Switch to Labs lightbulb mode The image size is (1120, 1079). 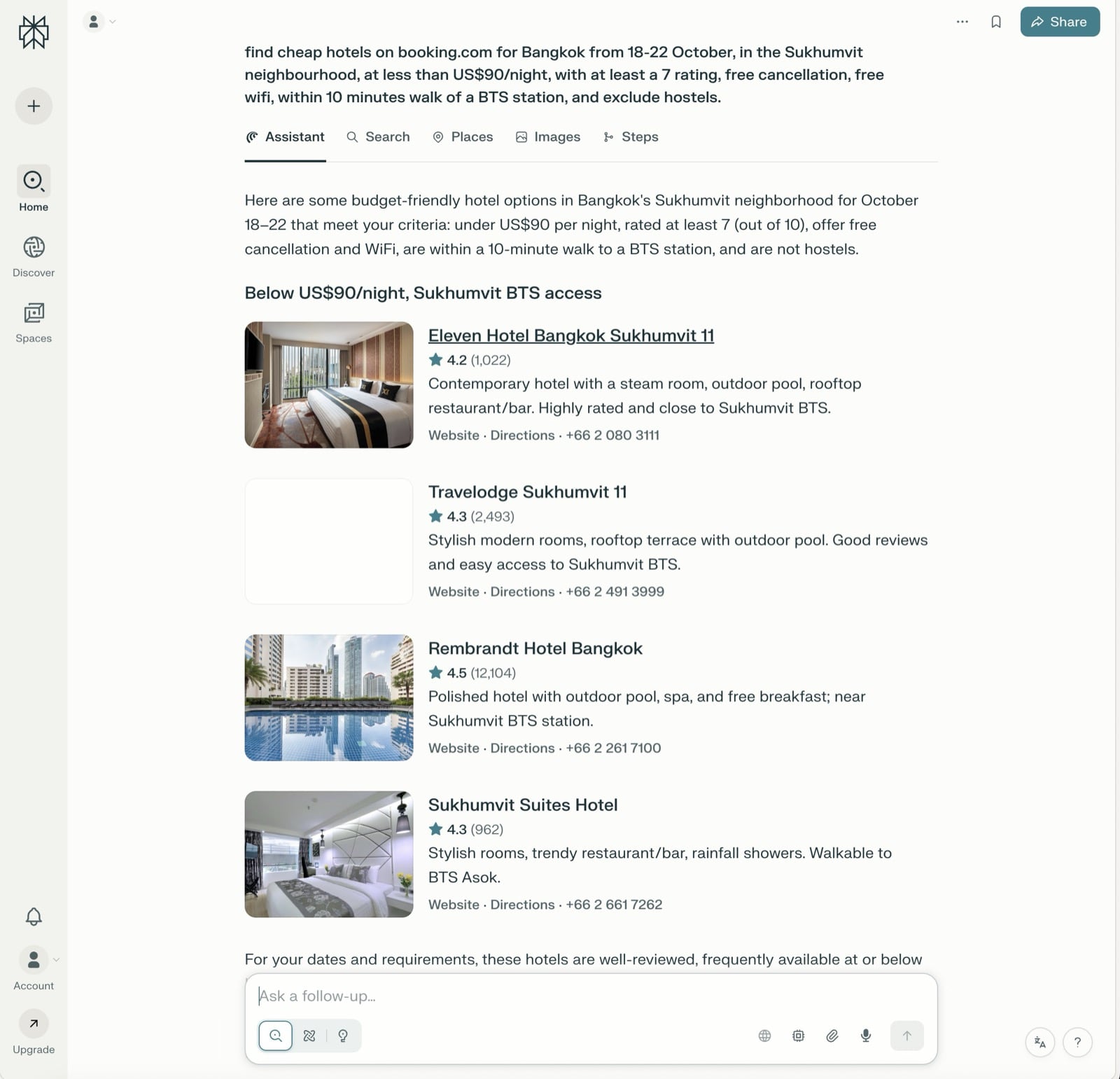pos(343,1036)
